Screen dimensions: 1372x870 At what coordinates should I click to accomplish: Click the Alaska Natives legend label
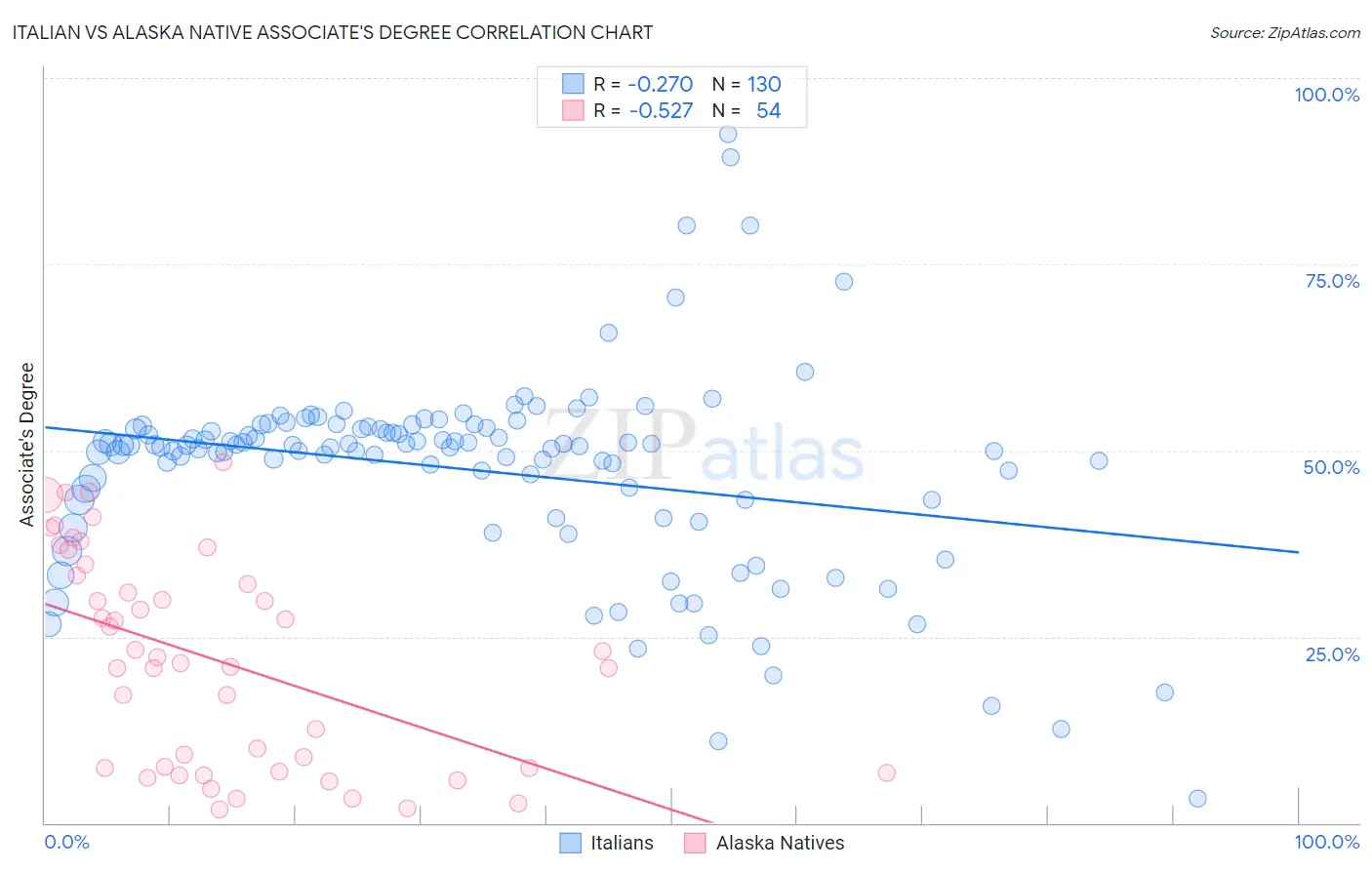[x=780, y=843]
